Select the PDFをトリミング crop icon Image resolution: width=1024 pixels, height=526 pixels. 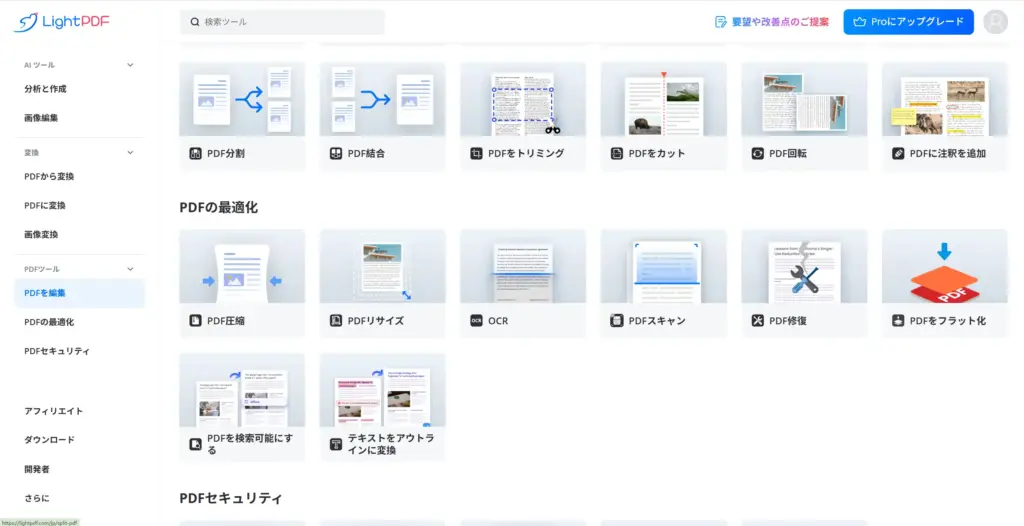(477, 154)
